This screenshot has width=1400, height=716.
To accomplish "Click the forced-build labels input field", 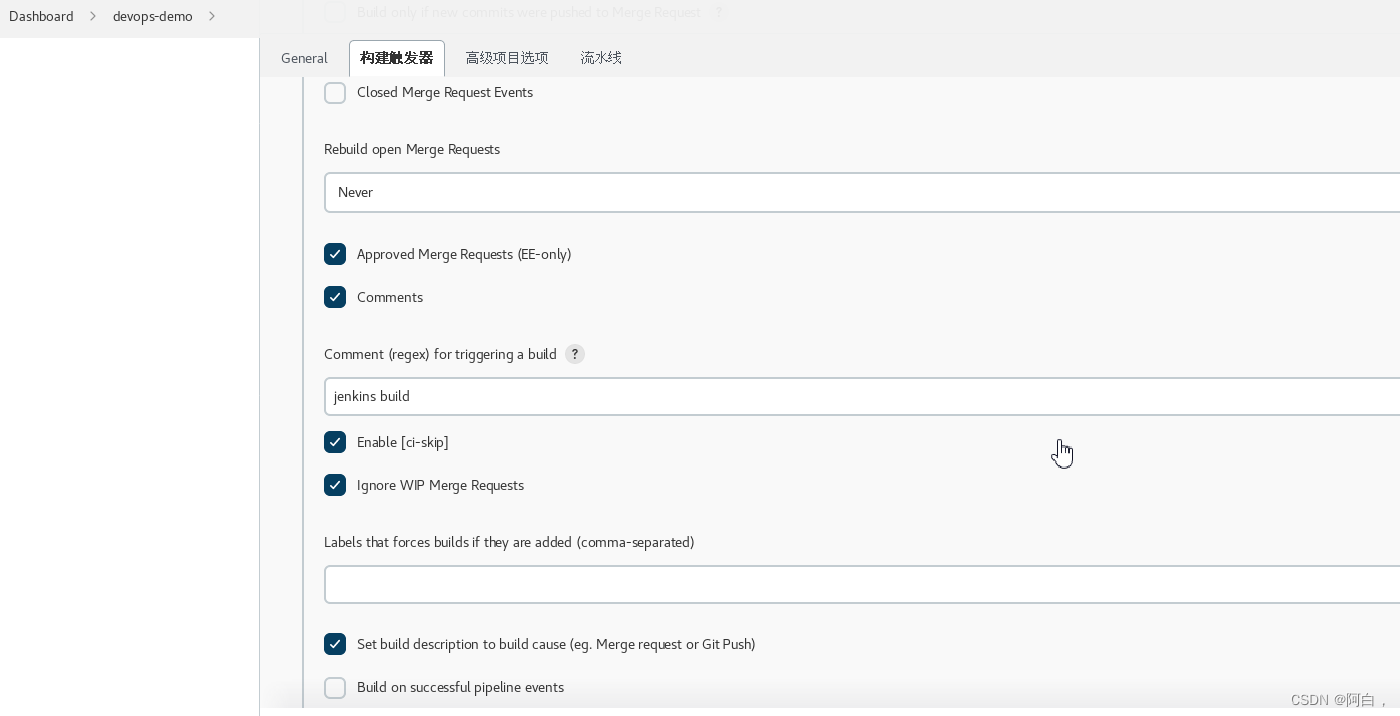I will tap(862, 584).
